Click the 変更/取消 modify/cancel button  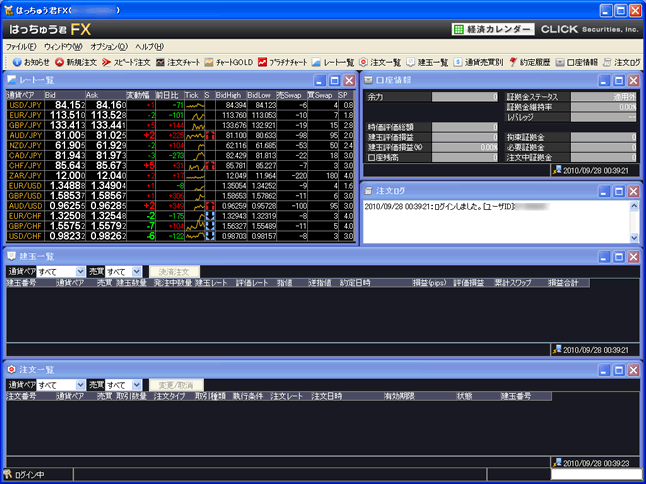(176, 385)
